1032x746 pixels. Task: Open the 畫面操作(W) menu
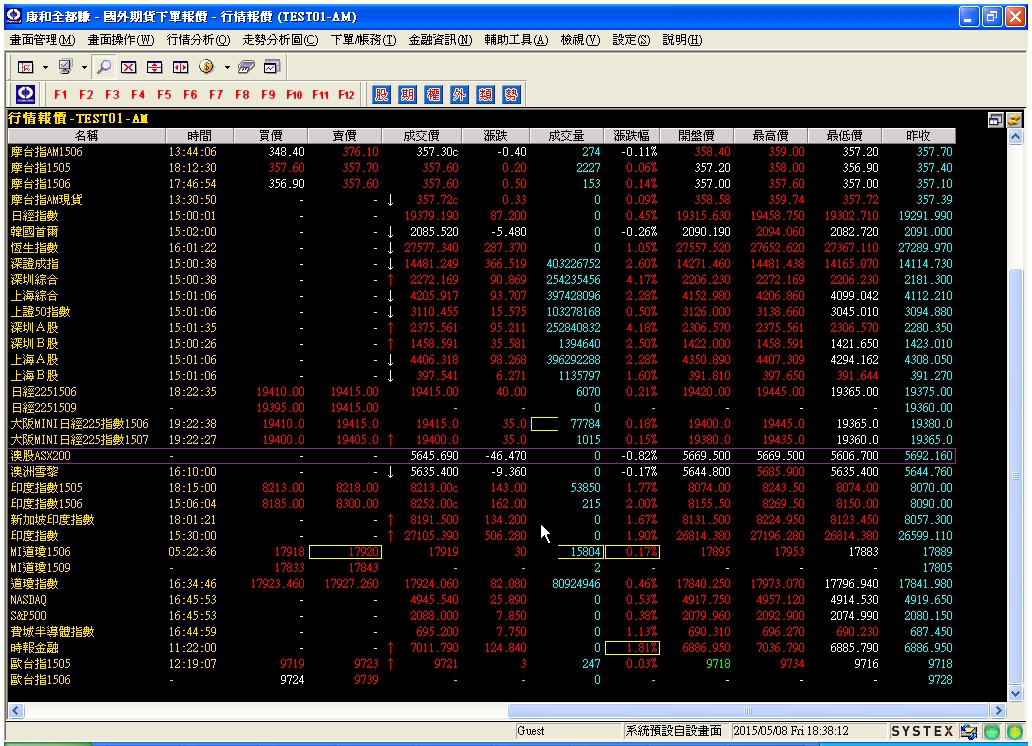pos(120,40)
